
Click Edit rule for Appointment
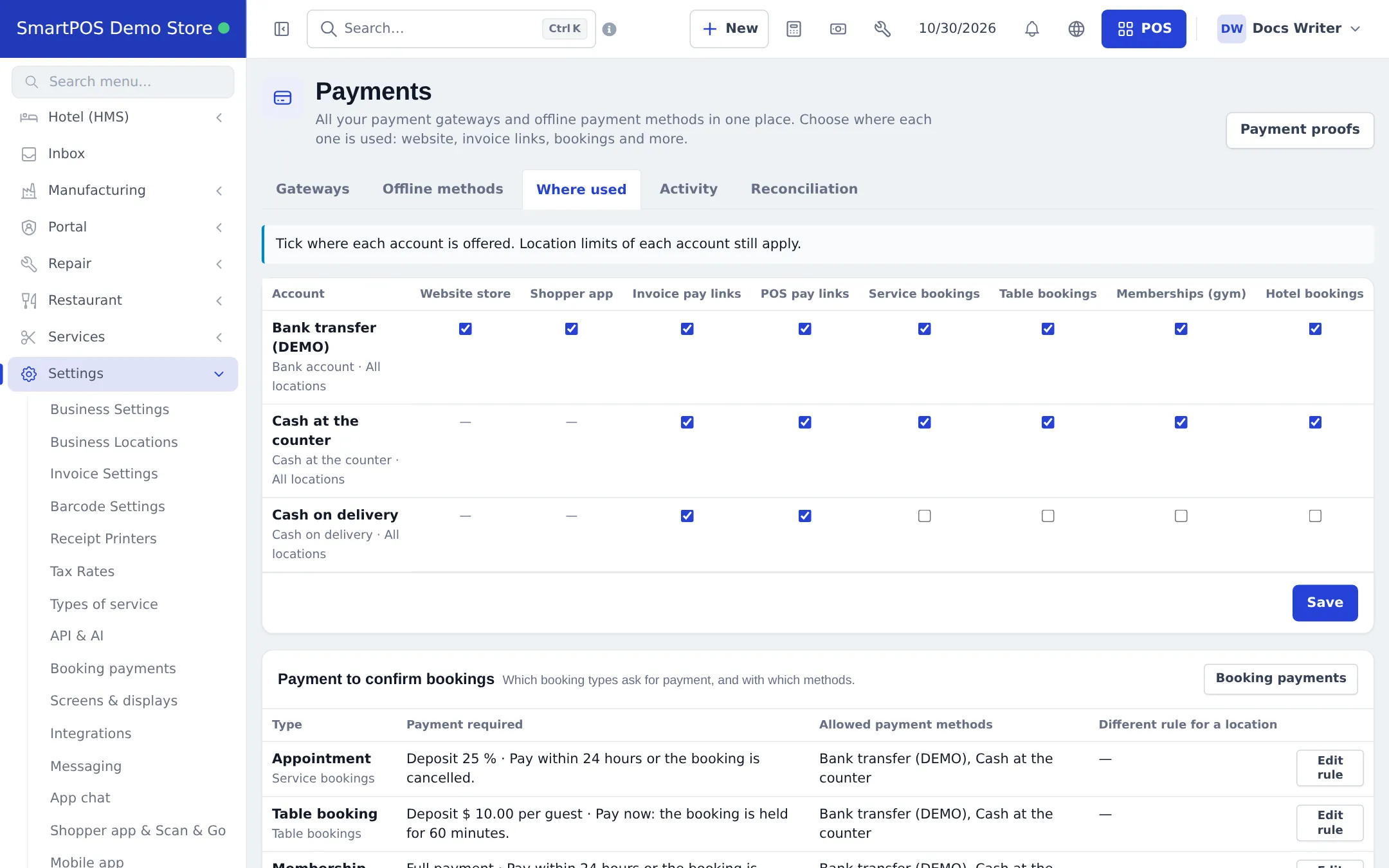(1330, 768)
